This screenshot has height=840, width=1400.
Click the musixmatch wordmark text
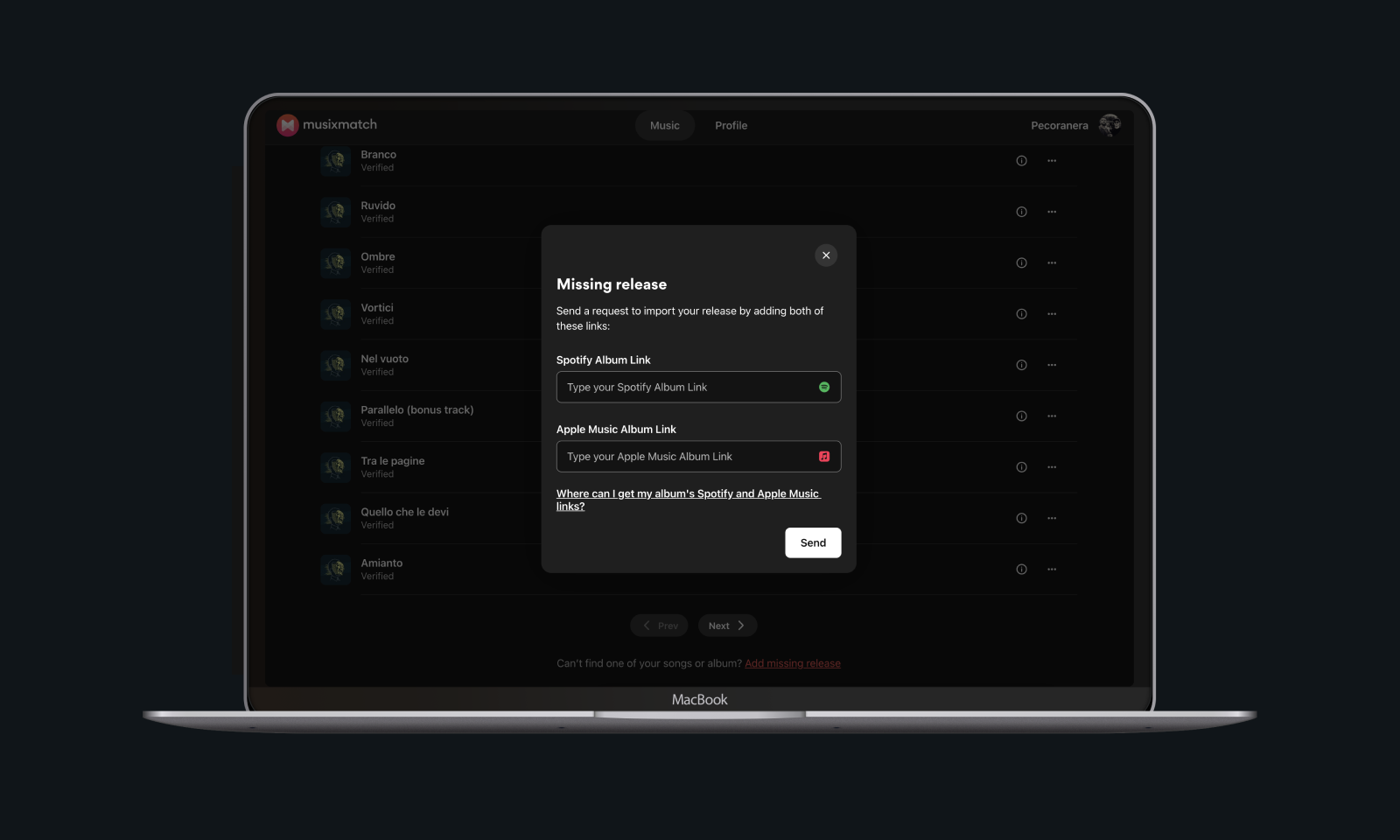339,124
